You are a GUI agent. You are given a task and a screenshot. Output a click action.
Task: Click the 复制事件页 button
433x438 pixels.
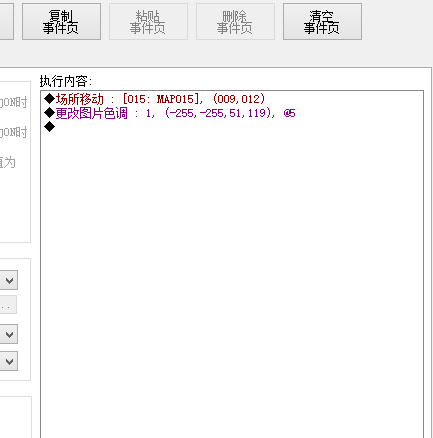[61, 22]
